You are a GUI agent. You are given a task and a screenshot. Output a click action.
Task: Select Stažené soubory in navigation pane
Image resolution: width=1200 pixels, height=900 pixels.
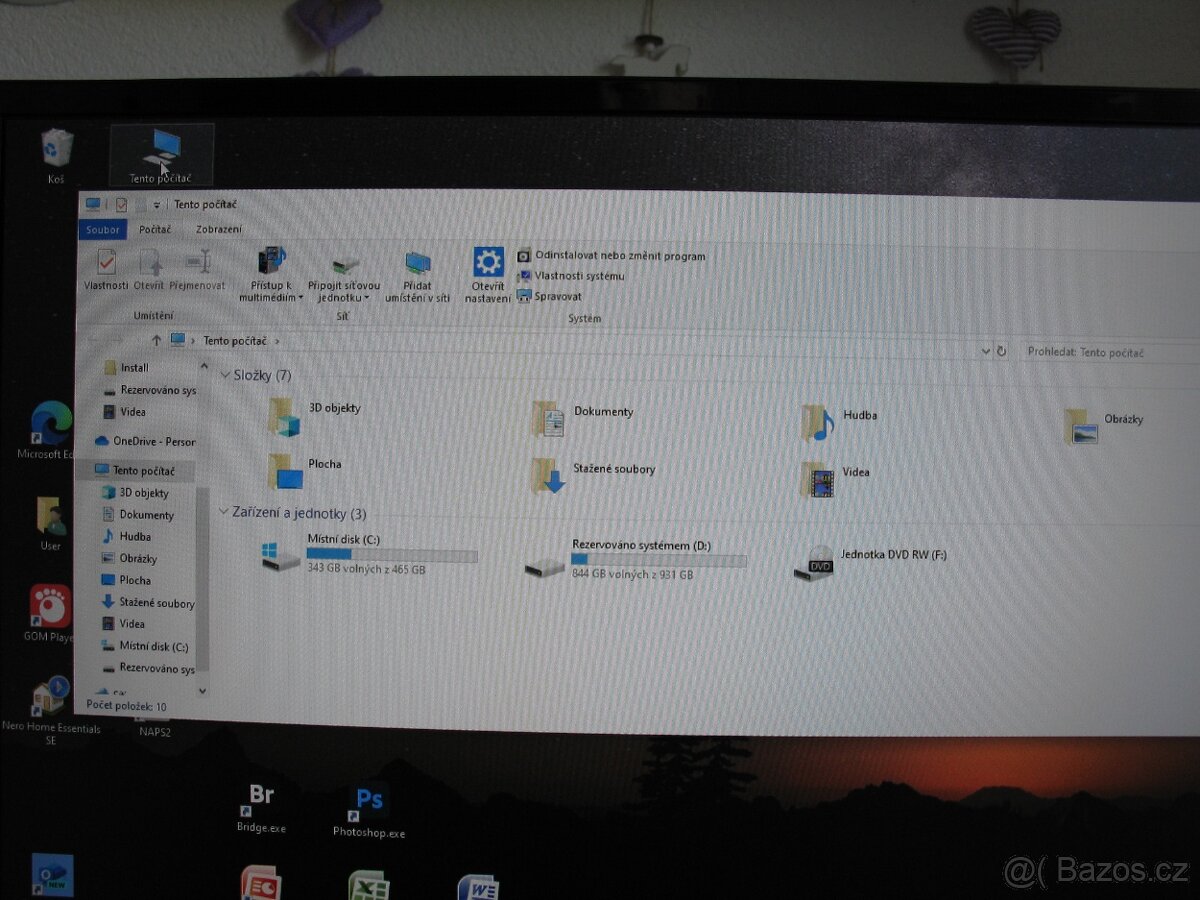pos(156,603)
